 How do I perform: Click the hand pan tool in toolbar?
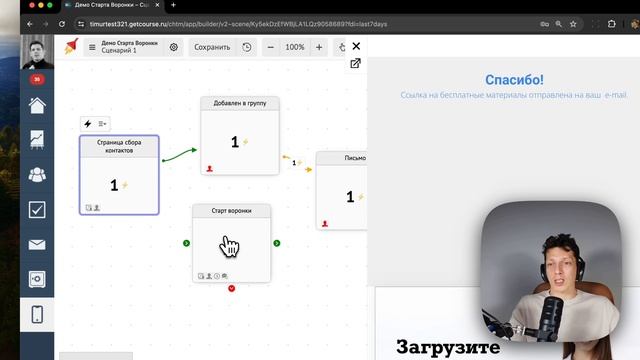coord(342,47)
